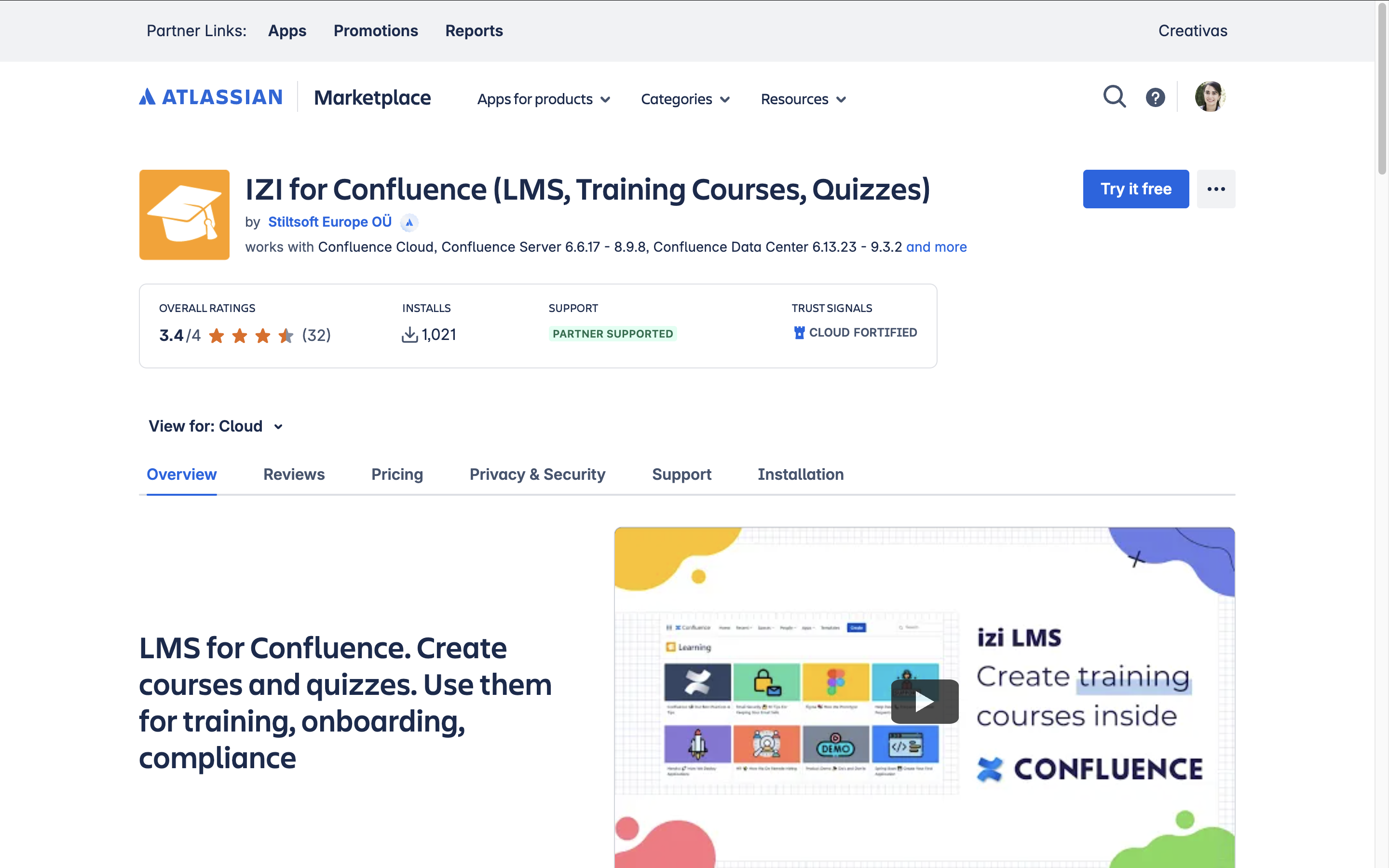Click the Try it free button
Image resolution: width=1389 pixels, height=868 pixels.
[x=1135, y=189]
